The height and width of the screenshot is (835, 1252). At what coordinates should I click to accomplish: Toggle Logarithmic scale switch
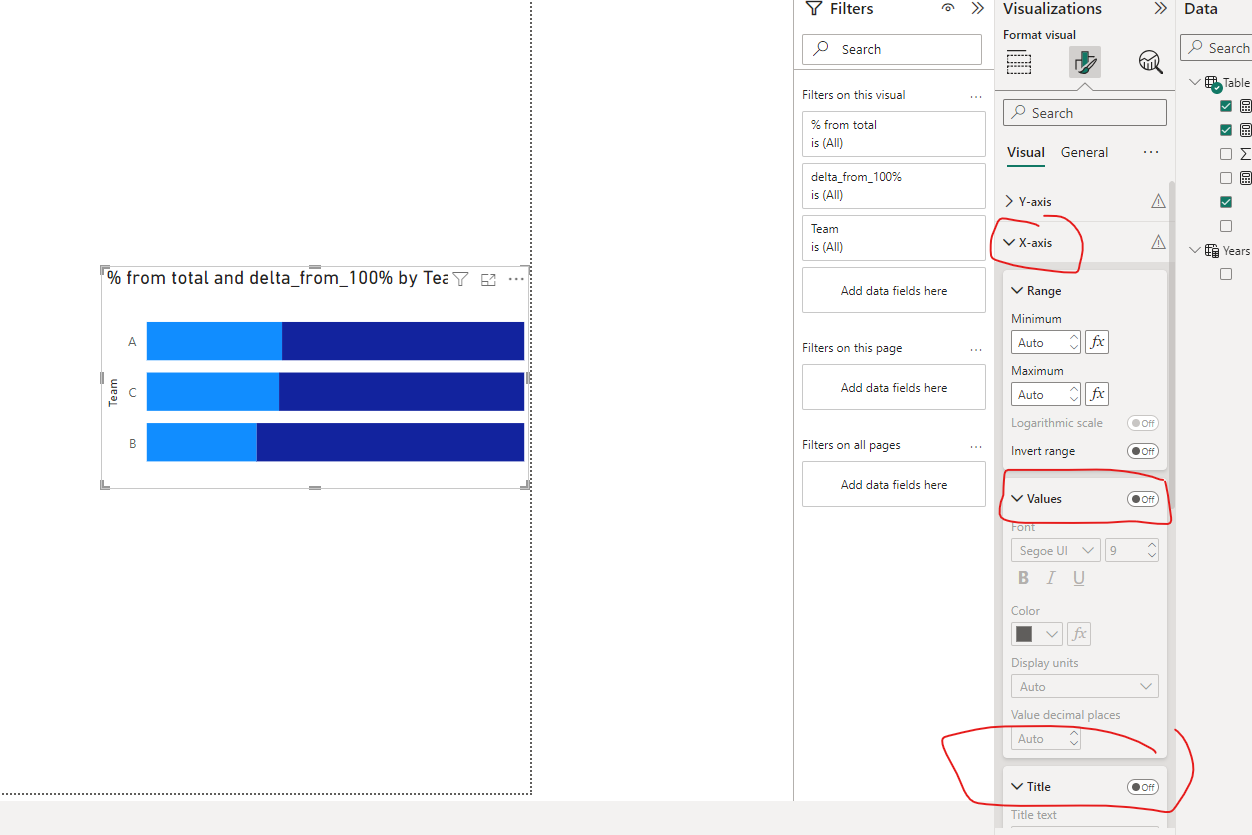pyautogui.click(x=1143, y=423)
